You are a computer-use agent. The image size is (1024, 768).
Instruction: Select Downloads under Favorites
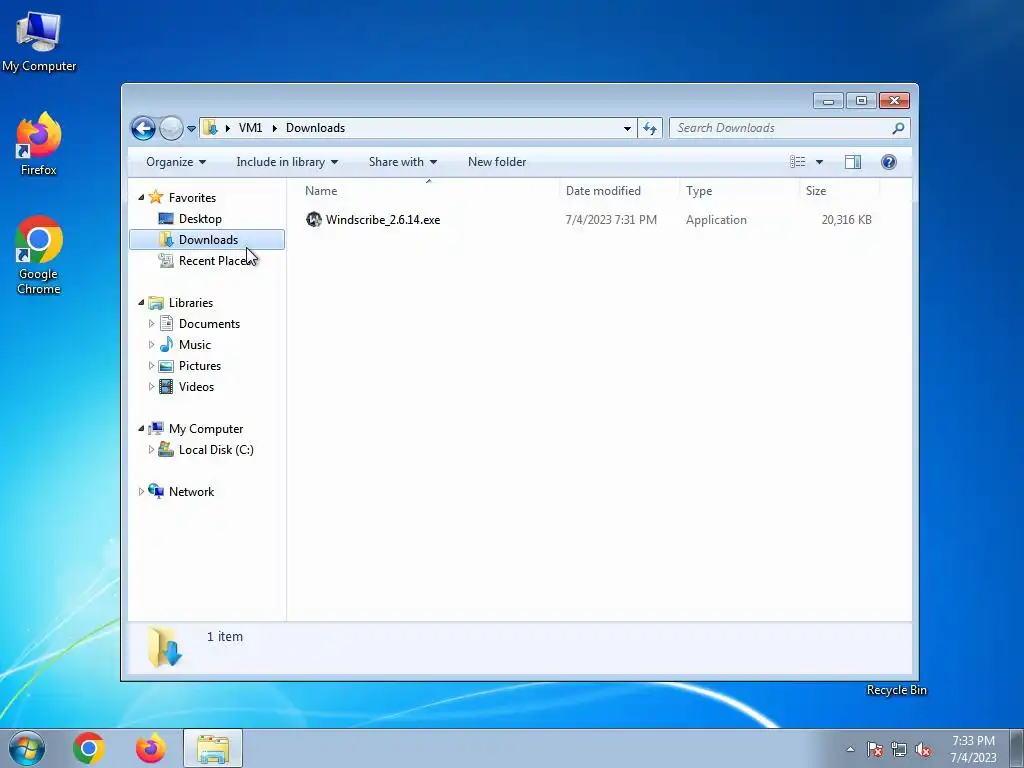(207, 240)
